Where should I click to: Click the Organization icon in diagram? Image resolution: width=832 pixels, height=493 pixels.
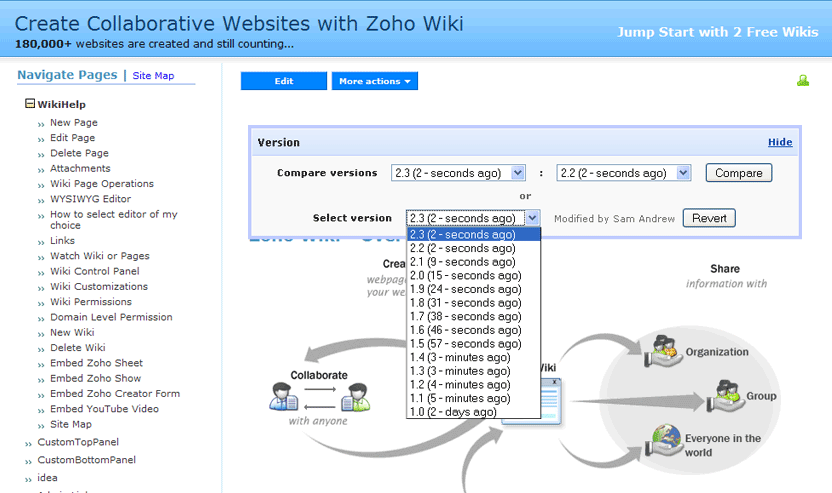pyautogui.click(x=662, y=351)
